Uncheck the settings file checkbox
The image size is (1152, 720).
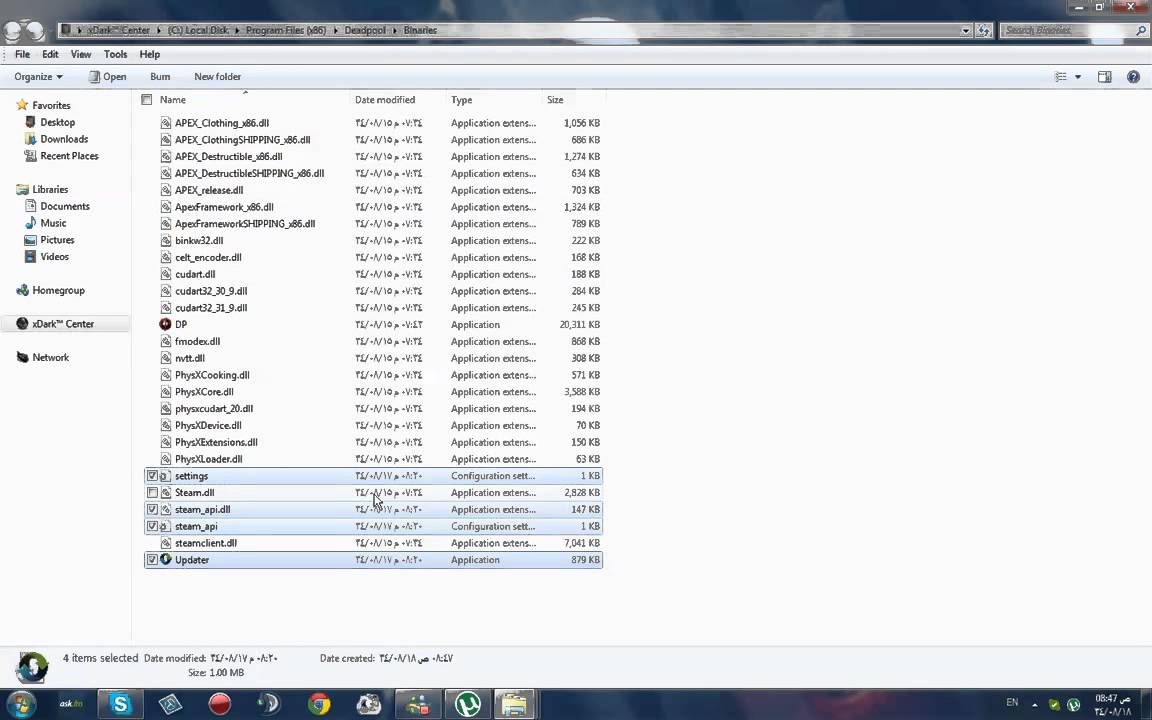pos(152,475)
